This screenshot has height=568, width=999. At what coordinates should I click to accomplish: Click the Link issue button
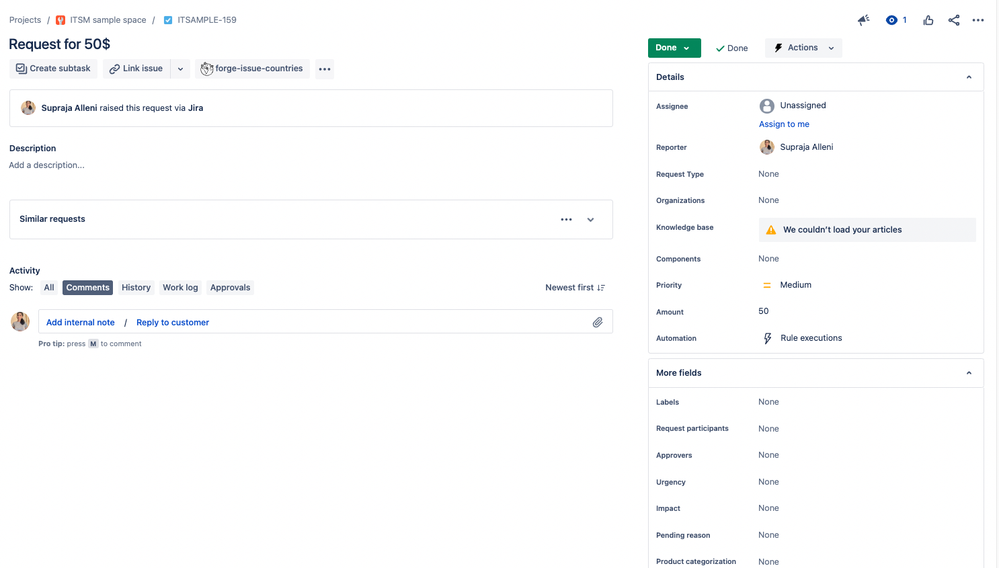[136, 69]
